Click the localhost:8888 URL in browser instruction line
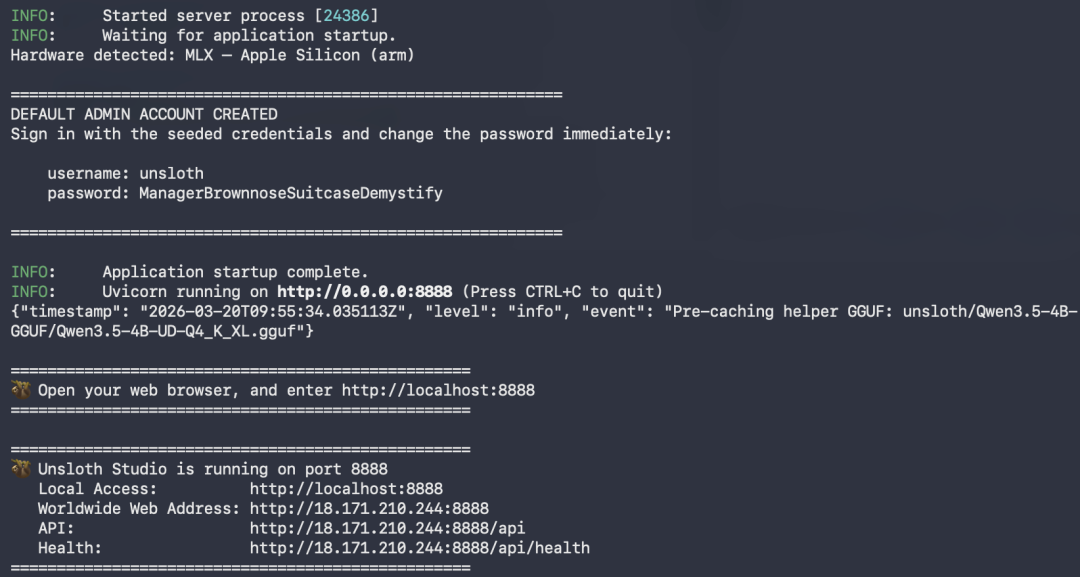 point(438,390)
